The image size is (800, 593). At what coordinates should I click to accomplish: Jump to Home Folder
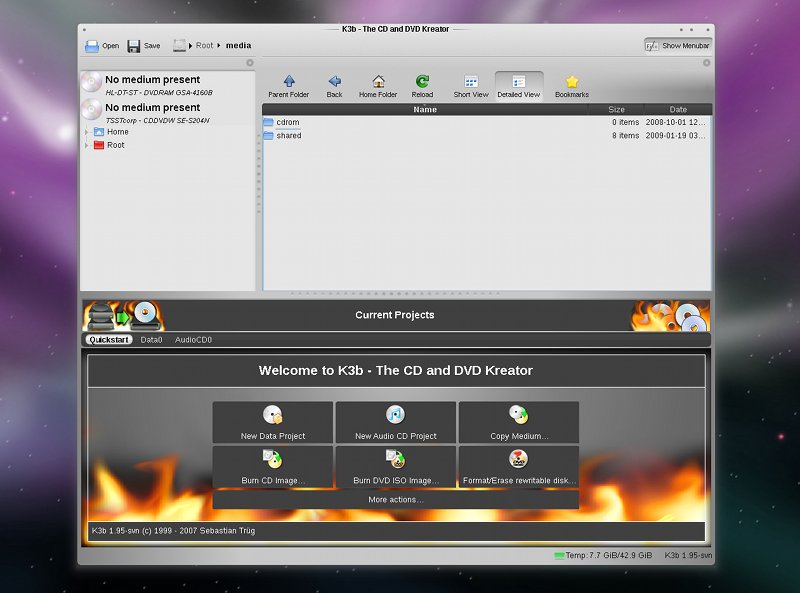(378, 86)
